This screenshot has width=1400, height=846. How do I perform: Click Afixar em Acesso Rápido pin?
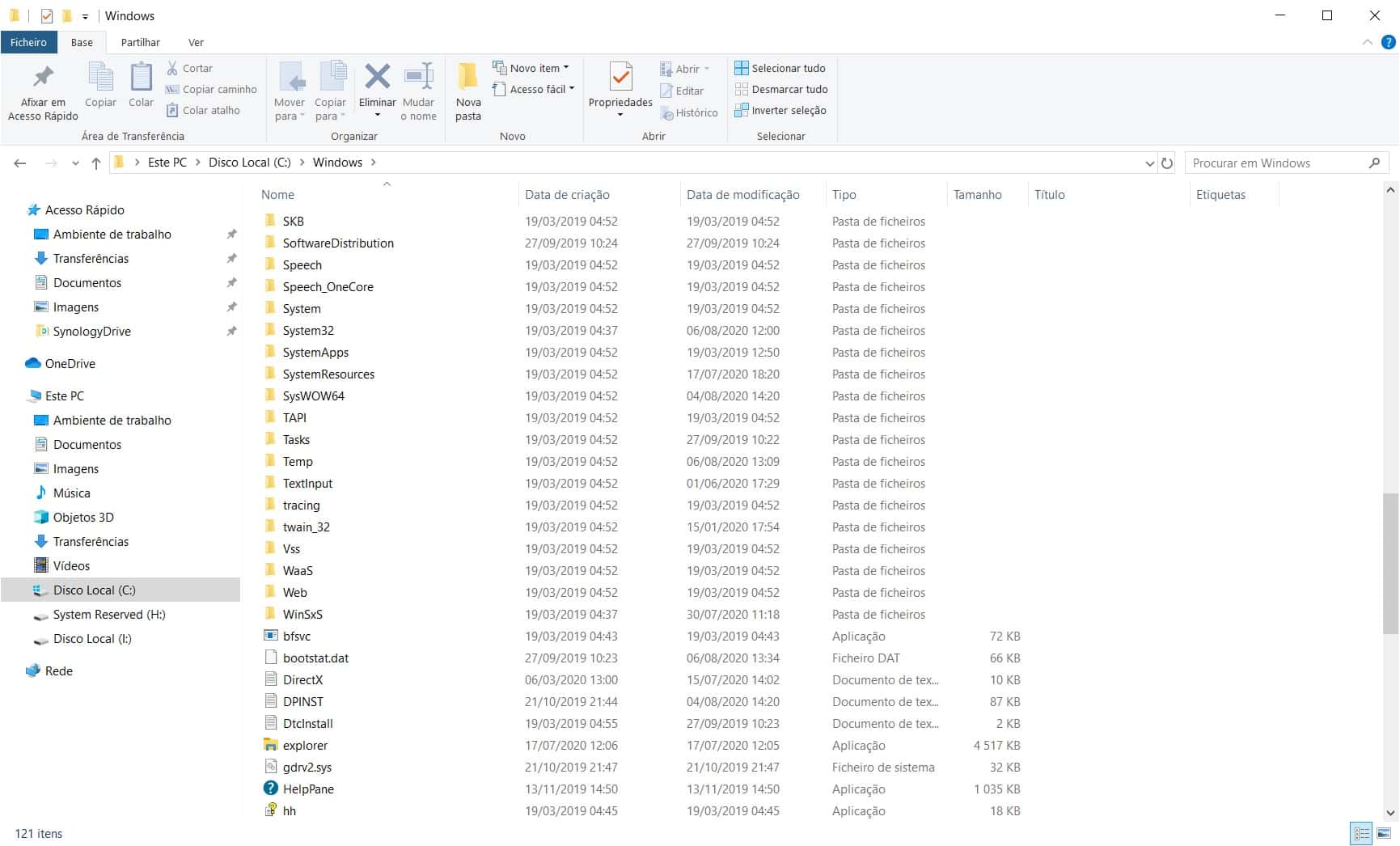43,78
